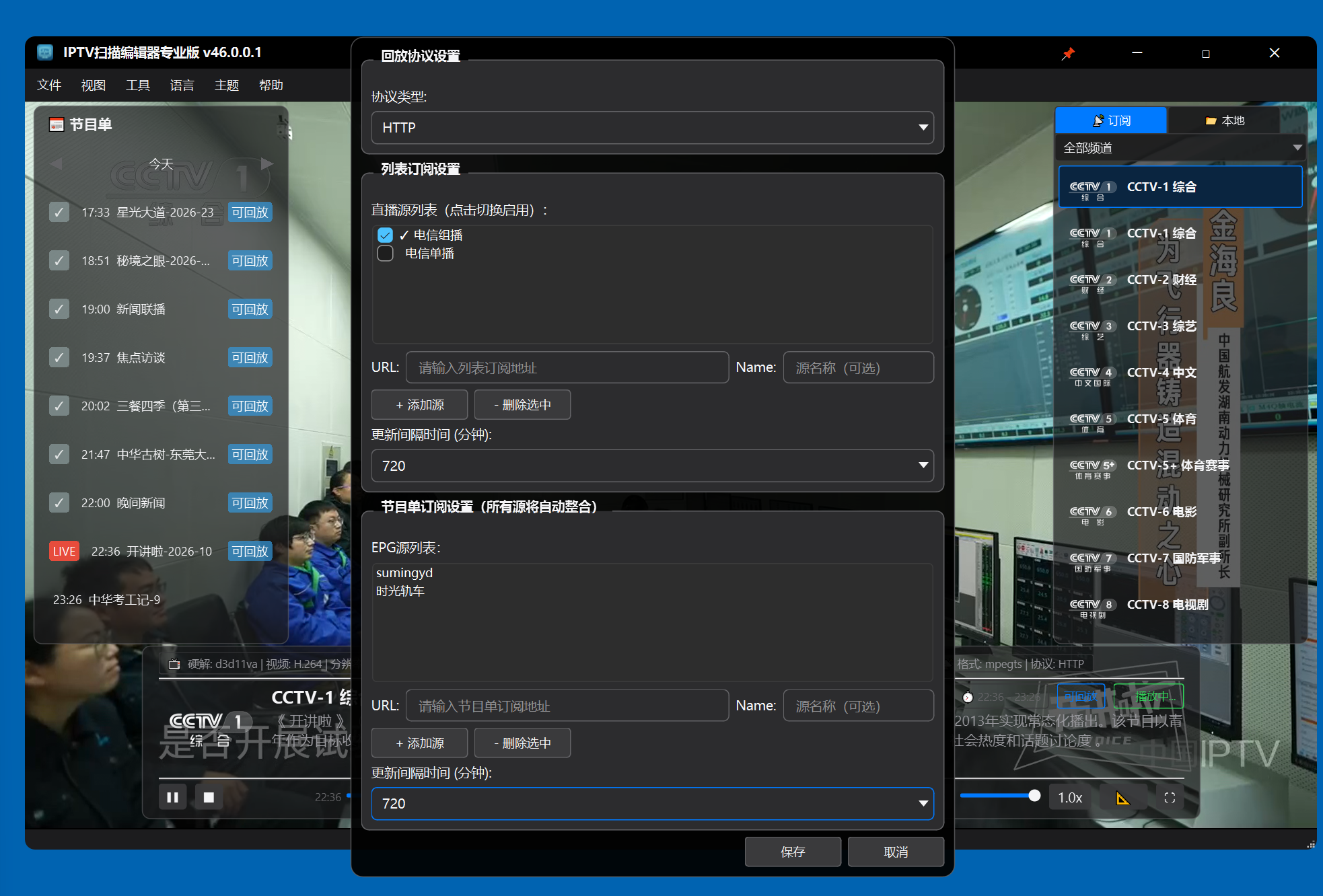Expand the 全部频道 channel group dropdown
This screenshot has width=1323, height=896.
pos(1182,148)
